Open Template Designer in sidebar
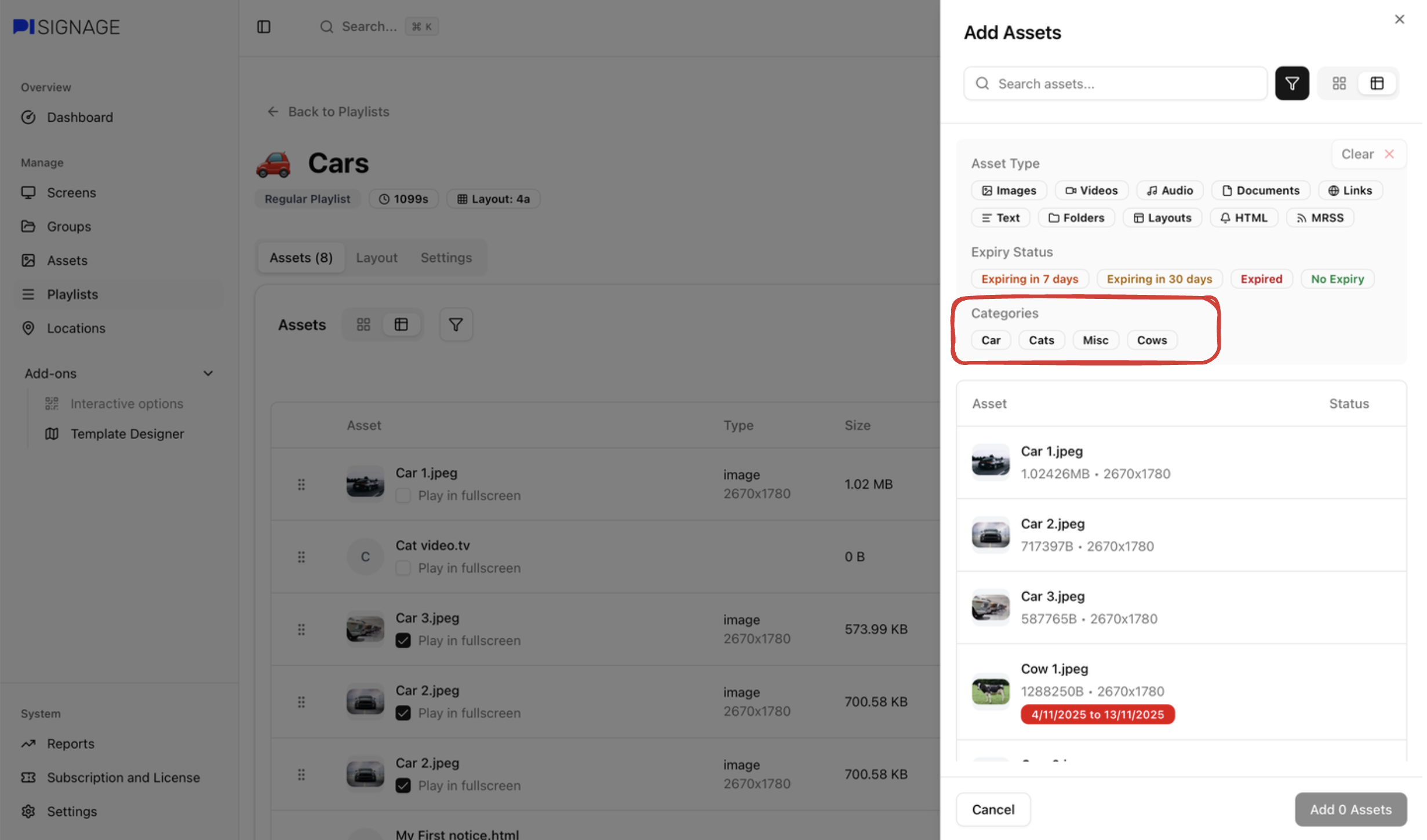1427x840 pixels. pyautogui.click(x=127, y=434)
